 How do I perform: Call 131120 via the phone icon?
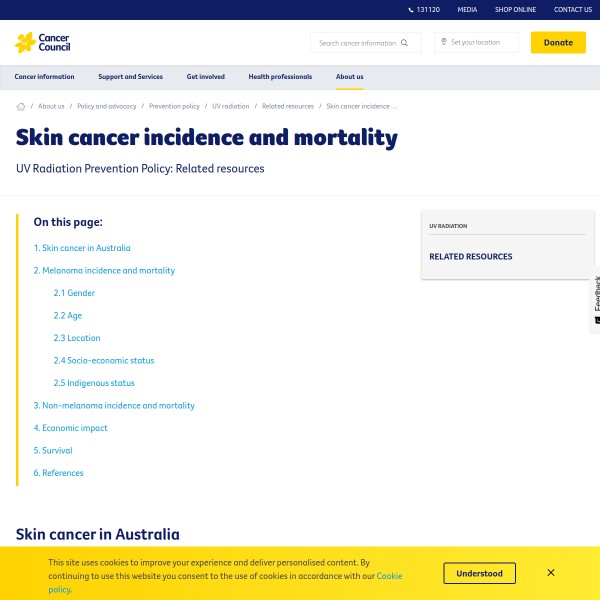(x=412, y=10)
